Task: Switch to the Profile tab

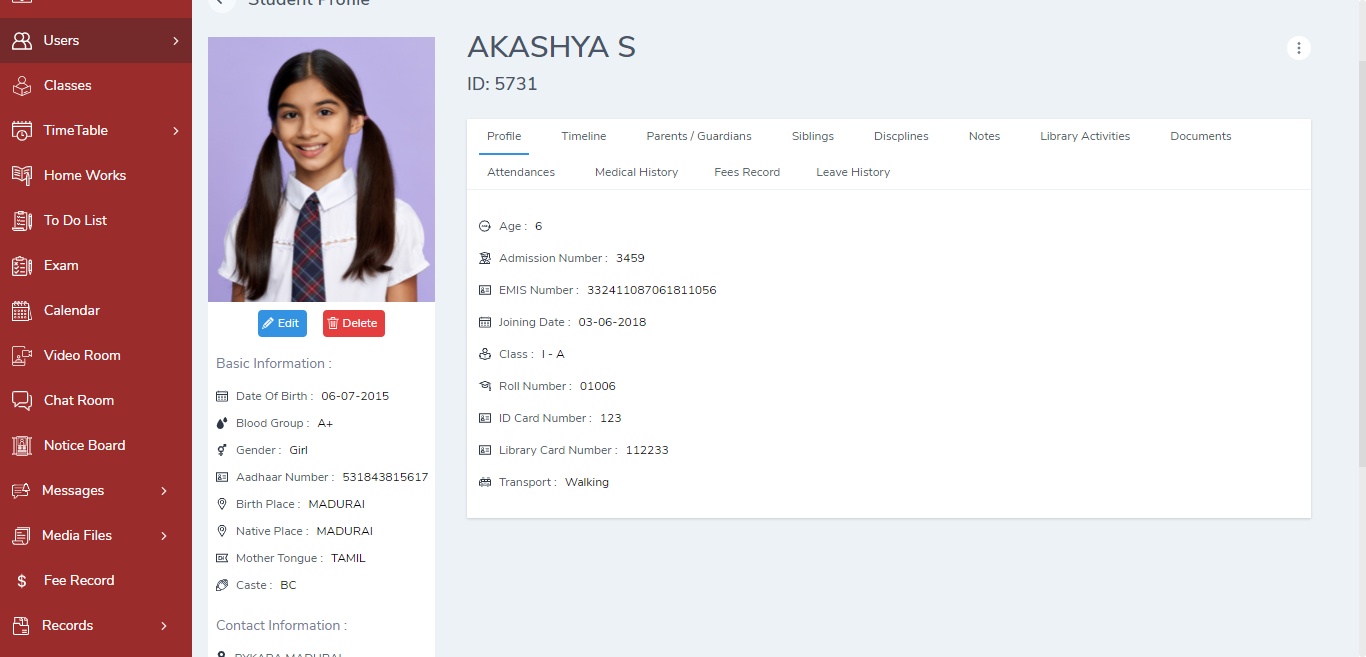Action: coord(504,137)
